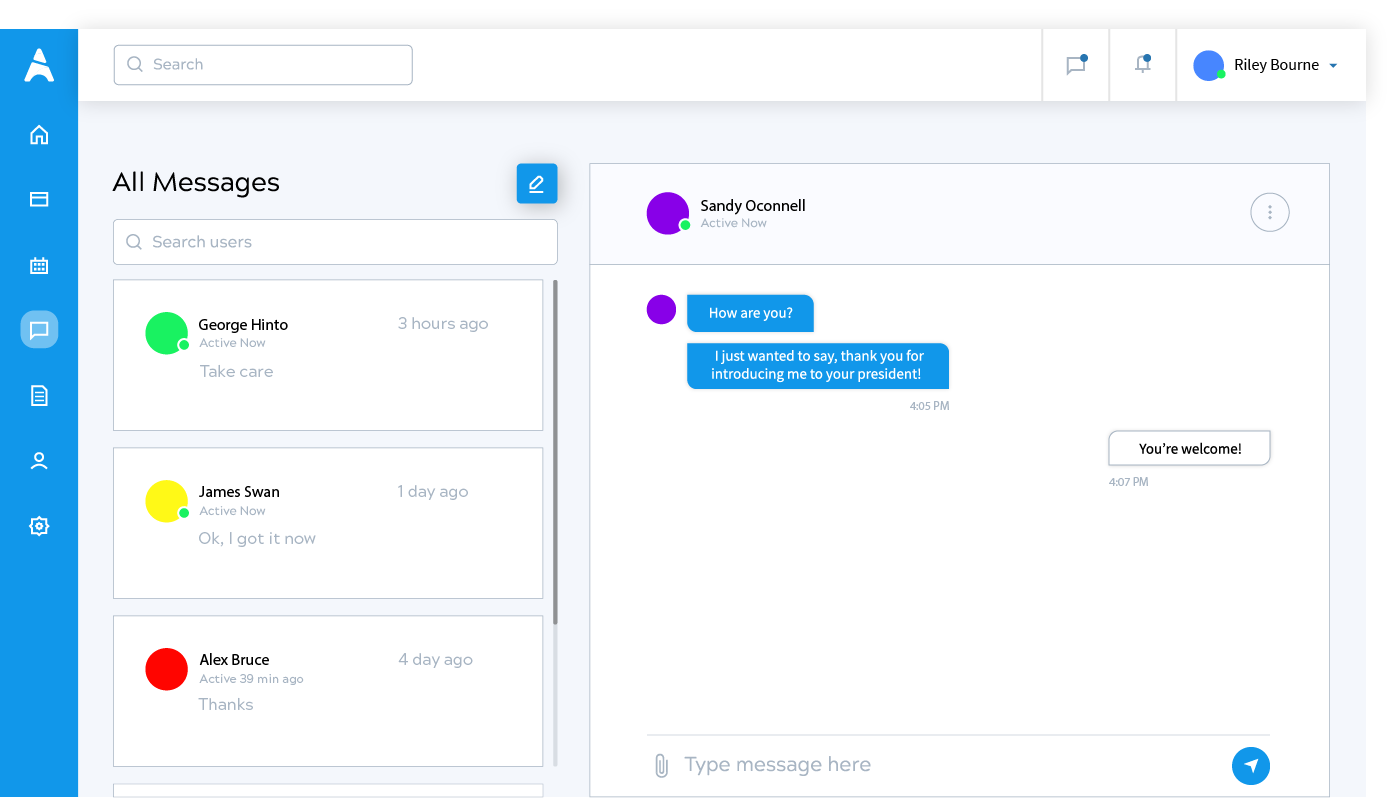Open Alex Bruce's red avatar
The width and height of the screenshot is (1396, 798).
click(x=167, y=669)
